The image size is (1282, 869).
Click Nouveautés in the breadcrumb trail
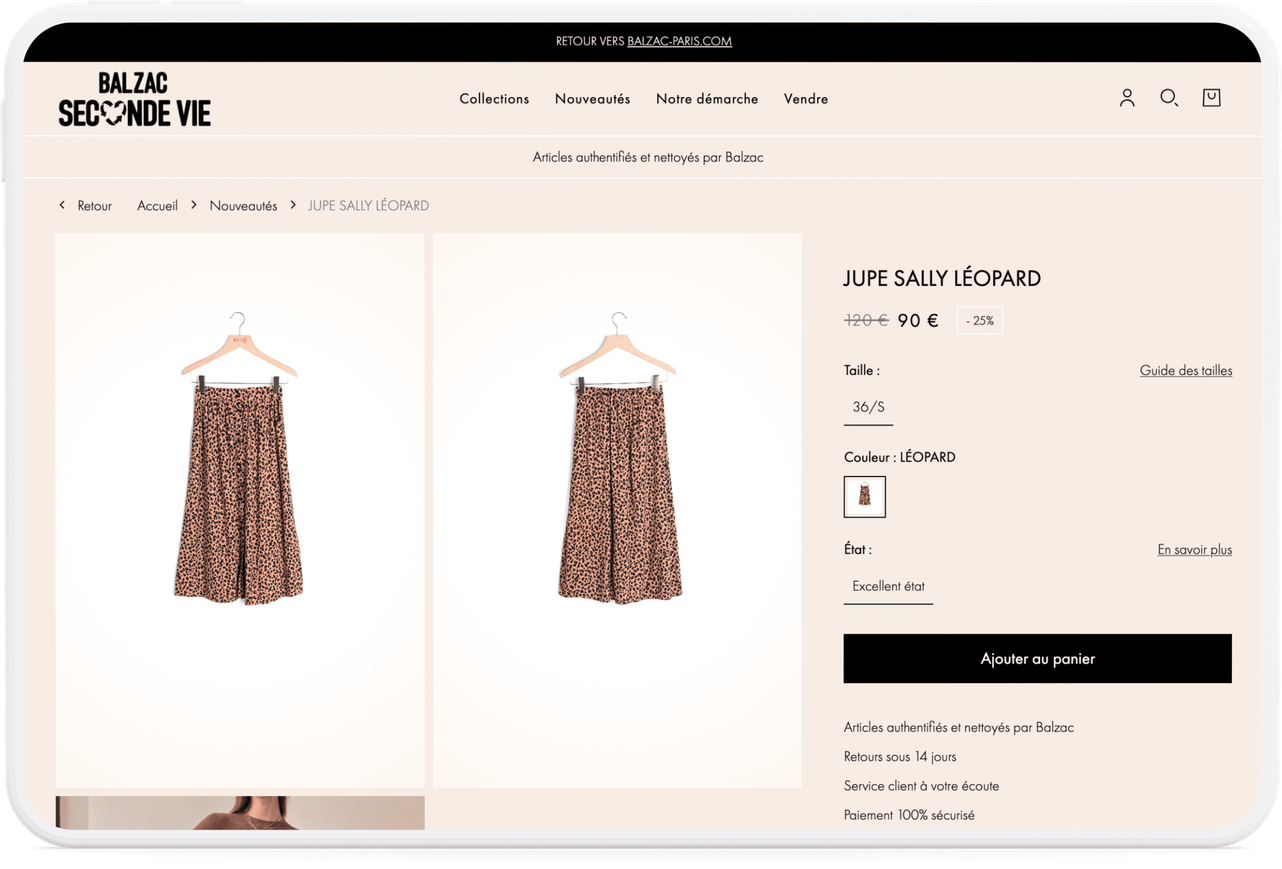tap(243, 205)
